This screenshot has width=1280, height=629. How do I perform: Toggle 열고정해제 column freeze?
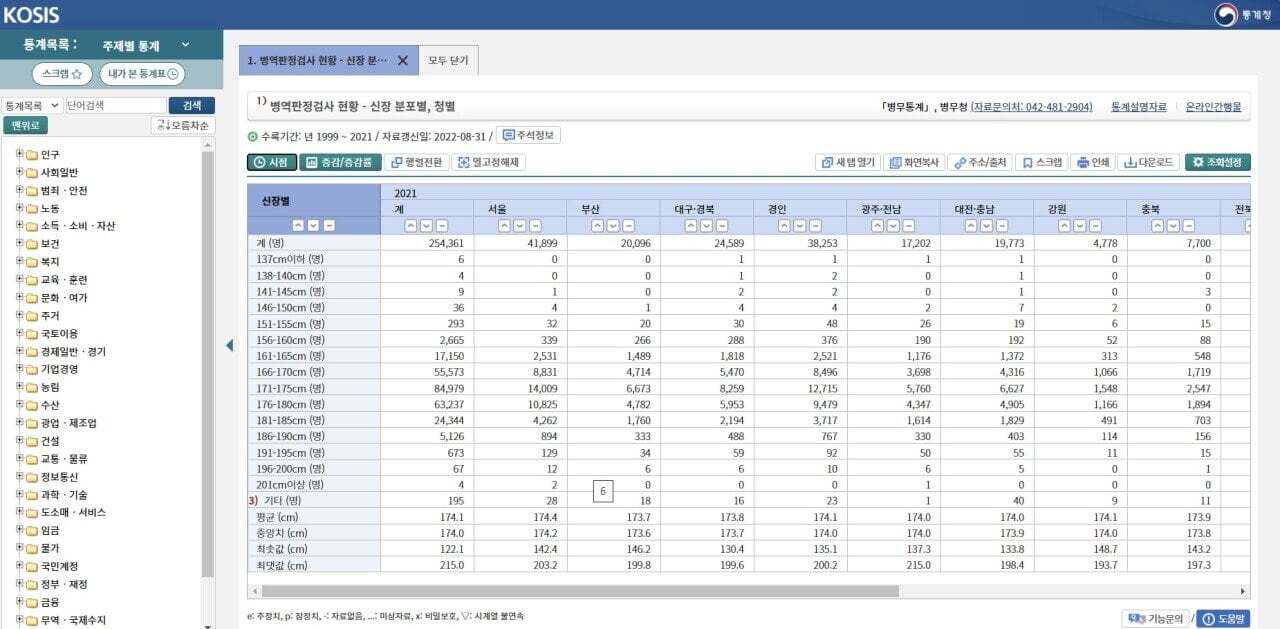pos(489,162)
